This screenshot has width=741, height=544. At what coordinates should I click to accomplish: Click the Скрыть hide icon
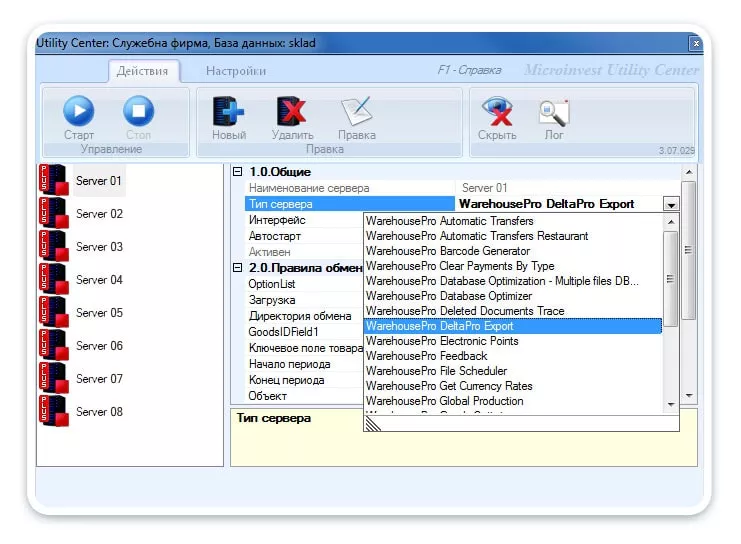coord(497,111)
